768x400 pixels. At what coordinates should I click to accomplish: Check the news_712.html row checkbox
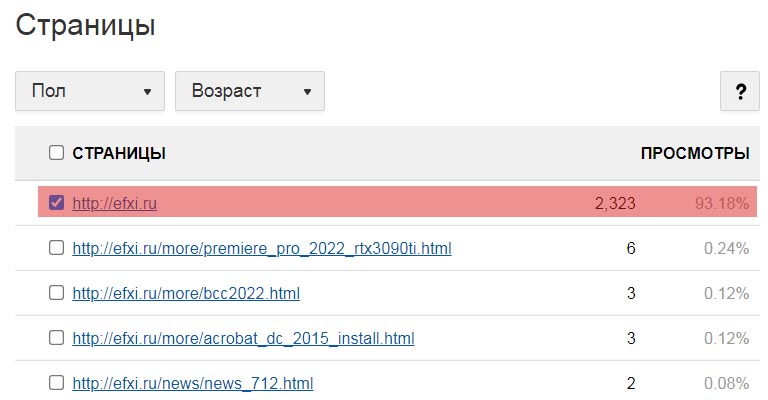tap(56, 382)
